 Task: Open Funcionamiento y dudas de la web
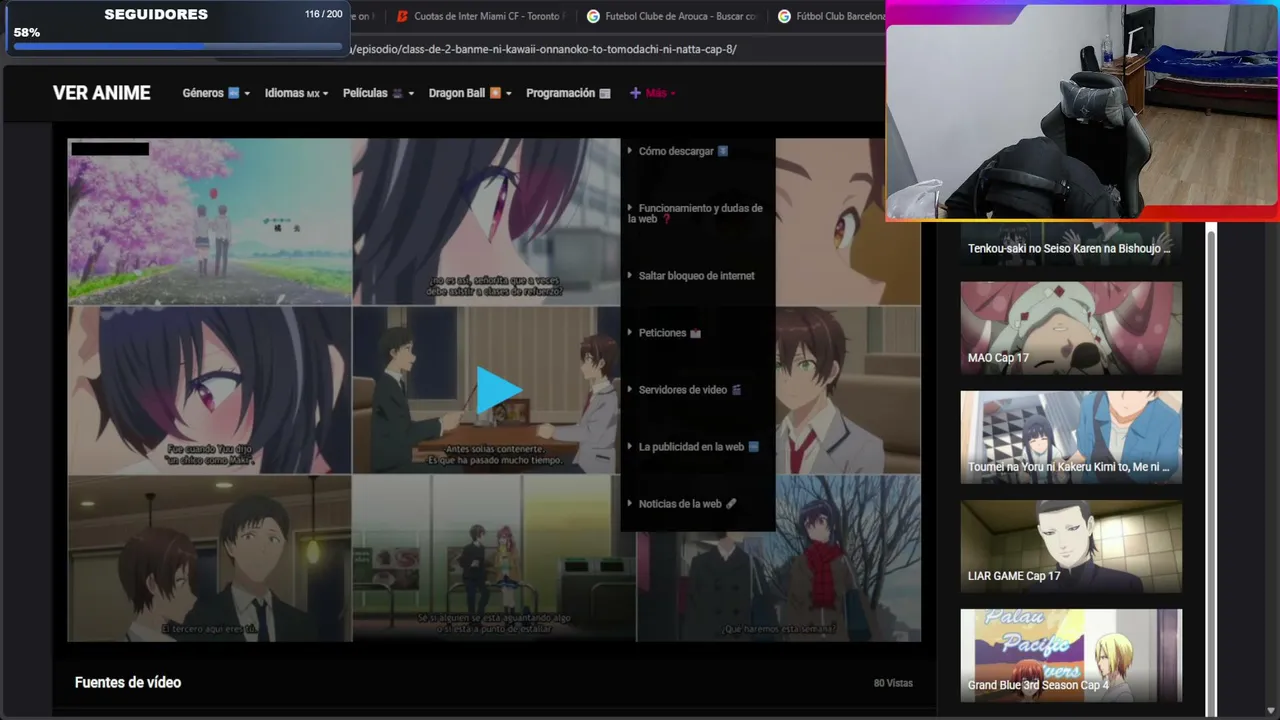pos(697,213)
